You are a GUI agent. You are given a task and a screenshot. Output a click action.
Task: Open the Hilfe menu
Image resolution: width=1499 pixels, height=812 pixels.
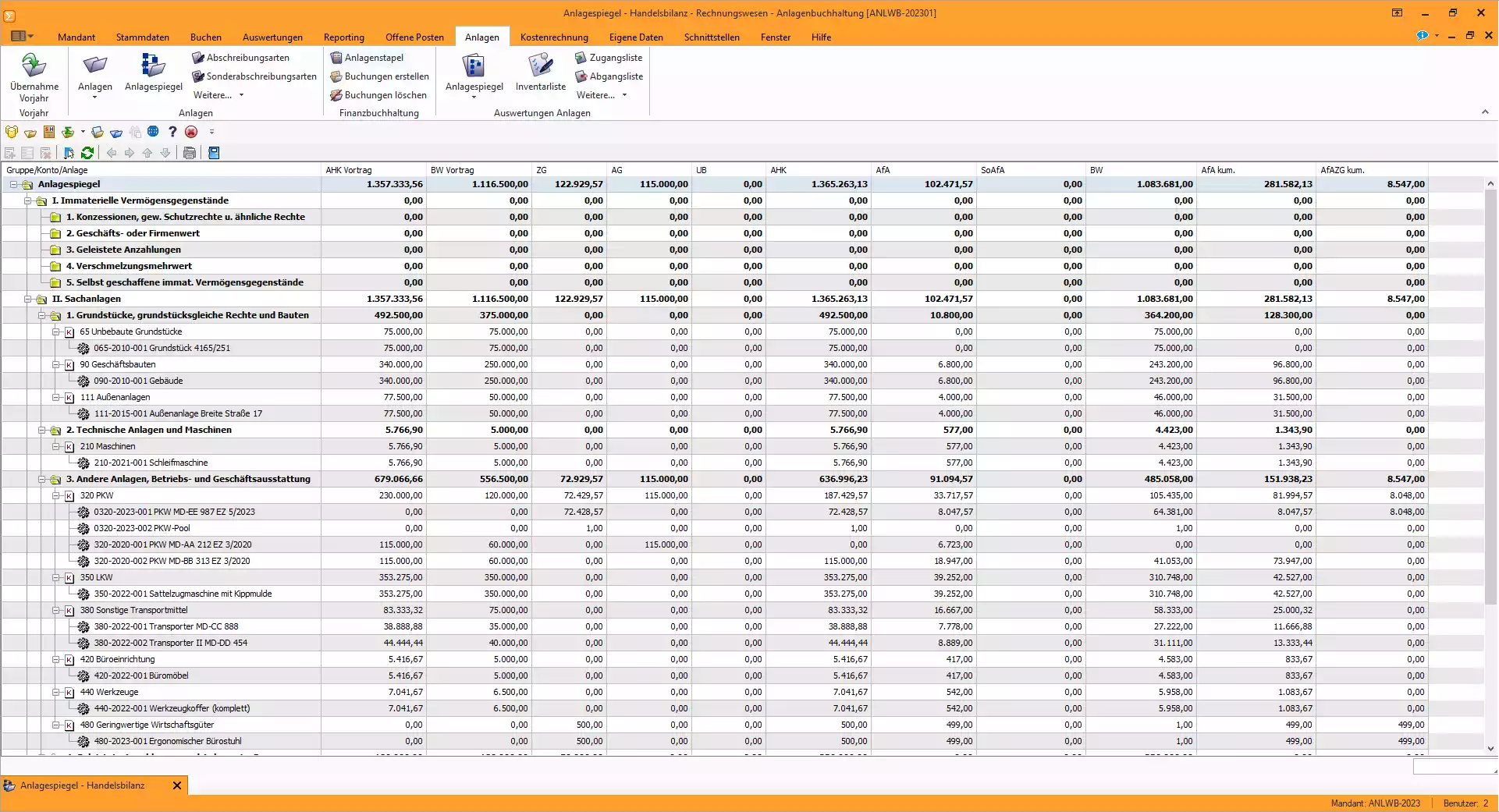(821, 37)
